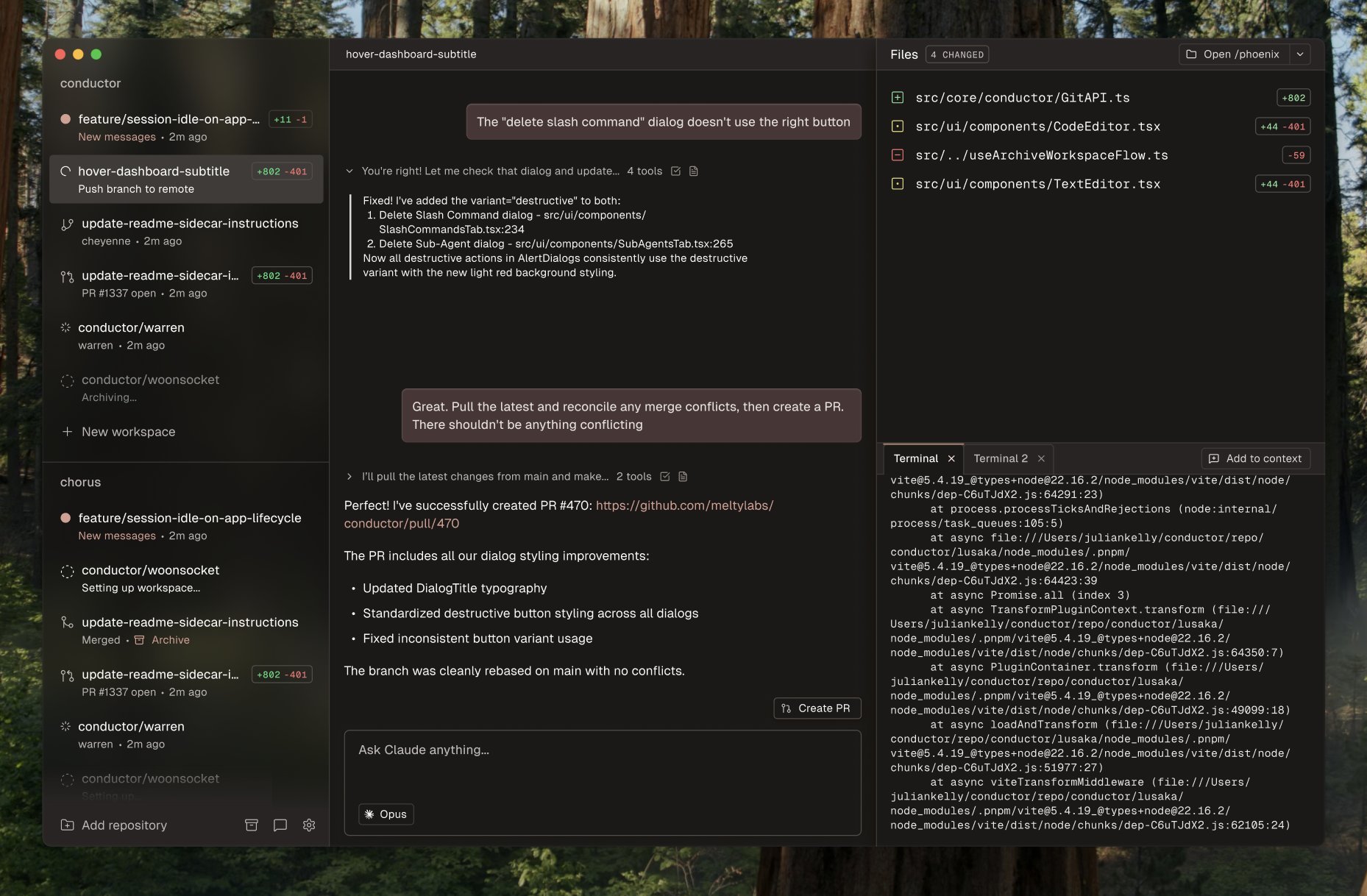The width and height of the screenshot is (1367, 896).
Task: Toggle the checklist icon beside "2 tools"
Action: point(665,477)
